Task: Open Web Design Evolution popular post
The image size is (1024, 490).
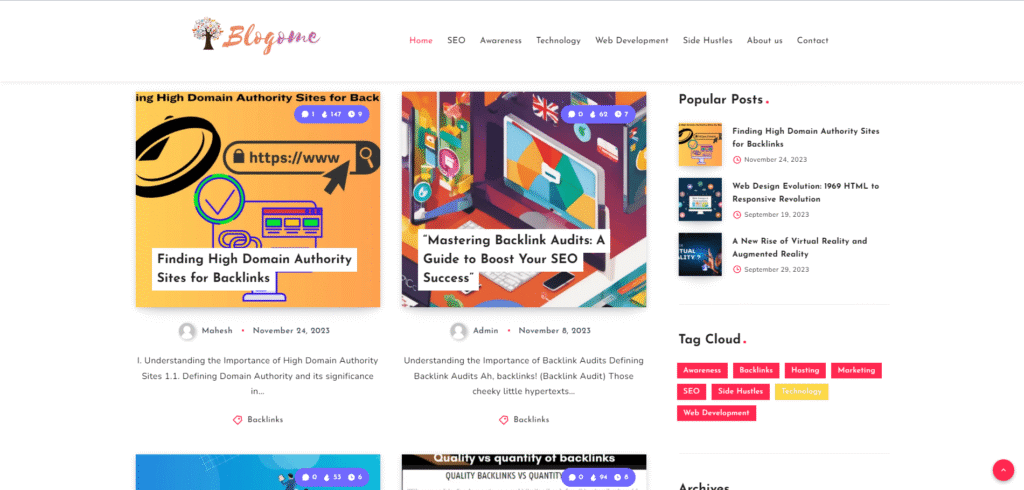Action: pyautogui.click(x=805, y=193)
